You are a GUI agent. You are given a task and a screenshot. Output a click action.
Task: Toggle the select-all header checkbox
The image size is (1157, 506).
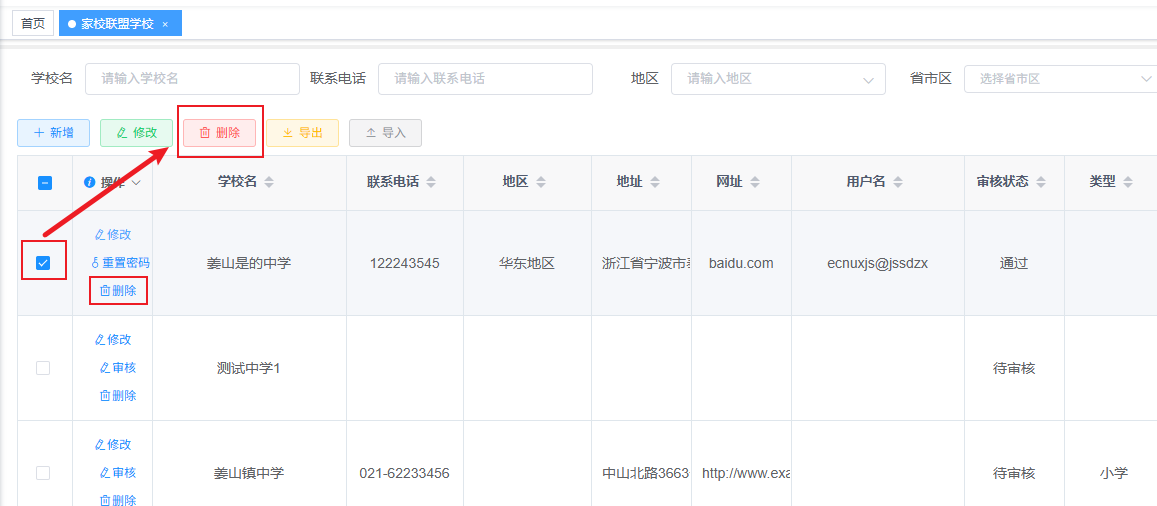[x=45, y=182]
